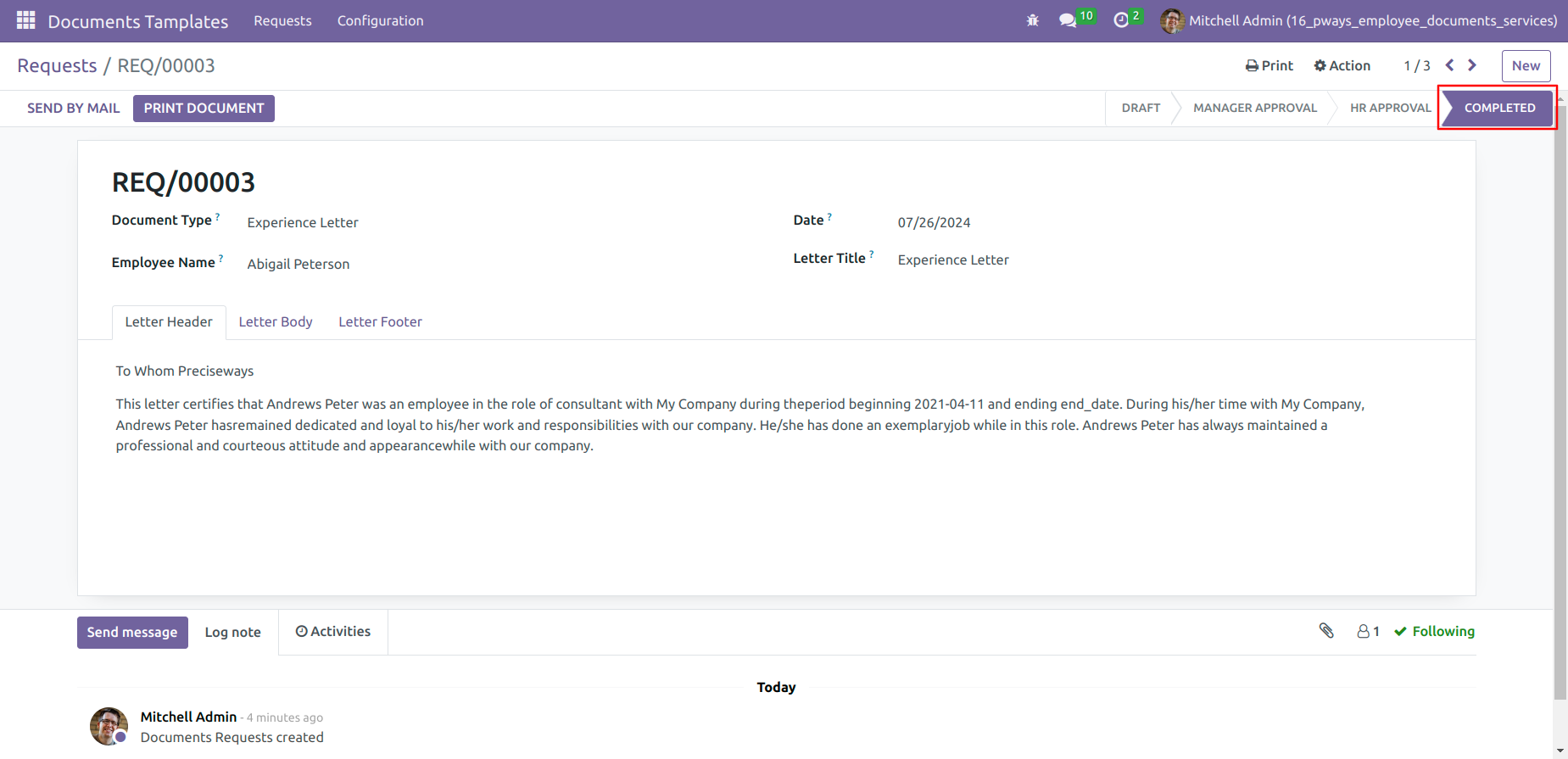The image size is (1568, 759).
Task: Go to next record arrow
Action: [1472, 65]
